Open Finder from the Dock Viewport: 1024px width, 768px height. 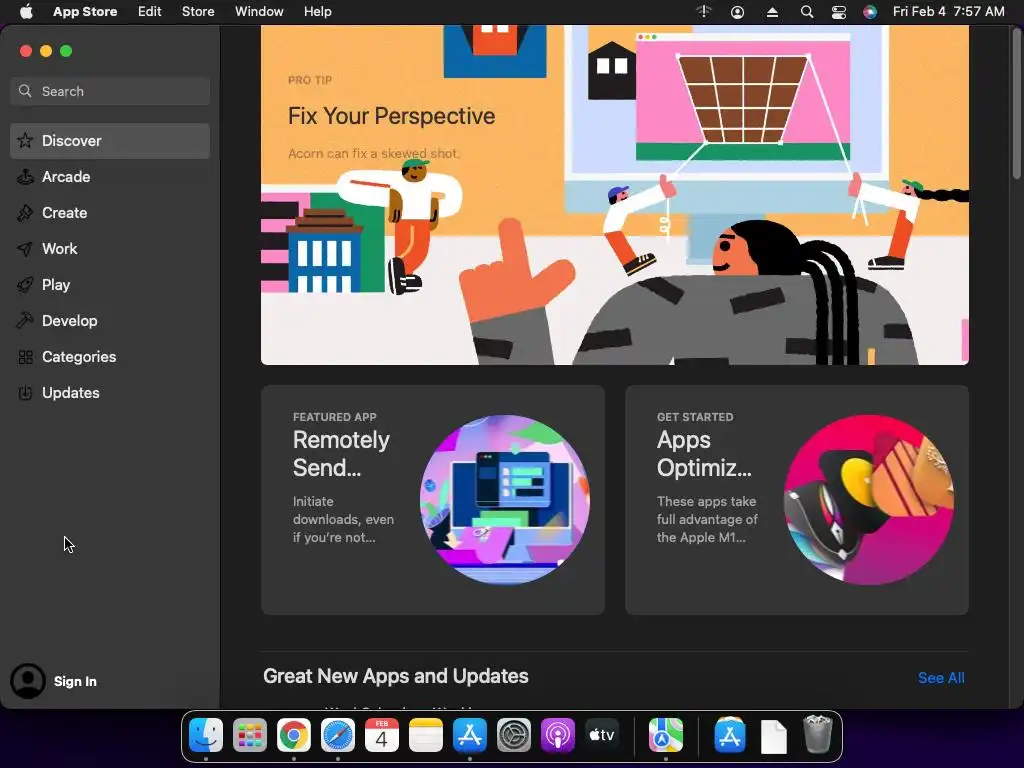[x=206, y=735]
